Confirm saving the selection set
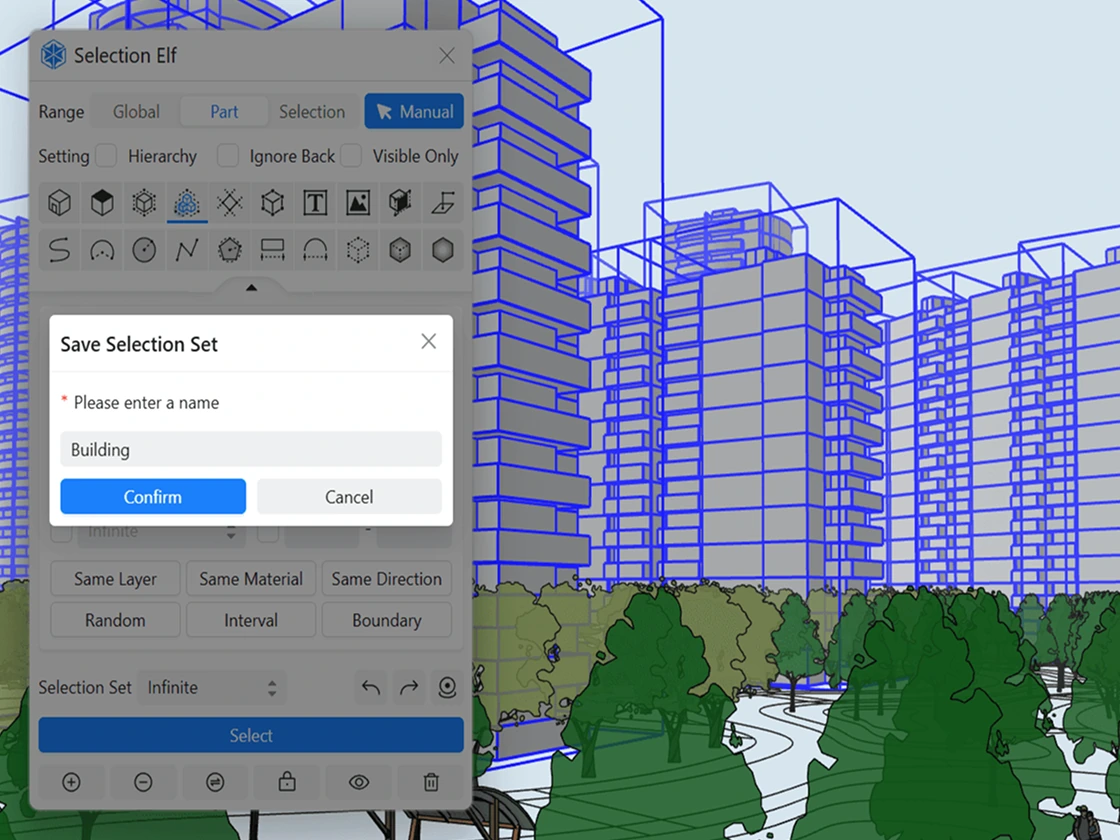The height and width of the screenshot is (840, 1120). (153, 497)
